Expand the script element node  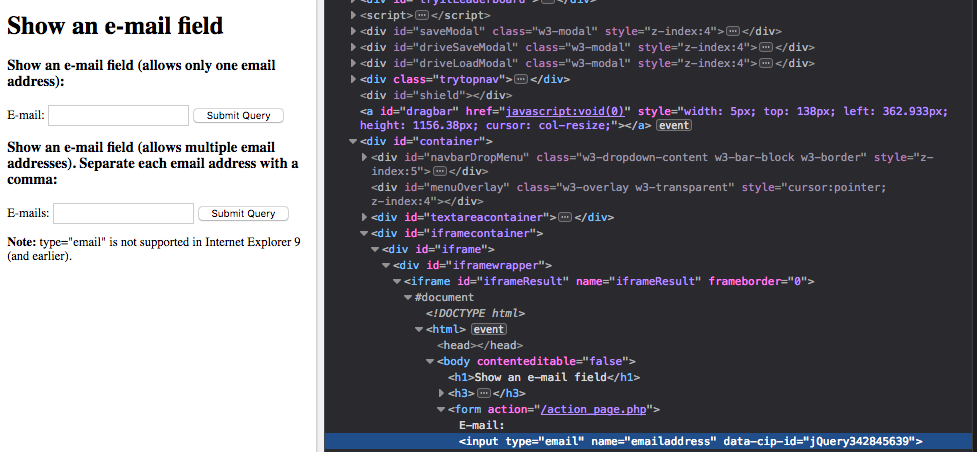354,15
